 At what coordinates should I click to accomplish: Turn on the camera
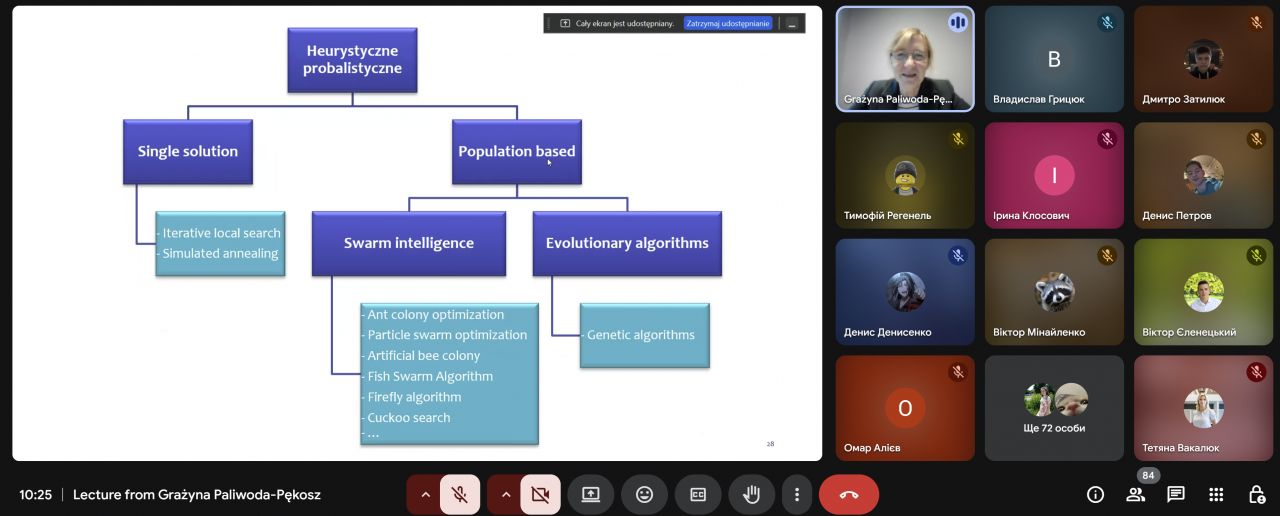(541, 494)
